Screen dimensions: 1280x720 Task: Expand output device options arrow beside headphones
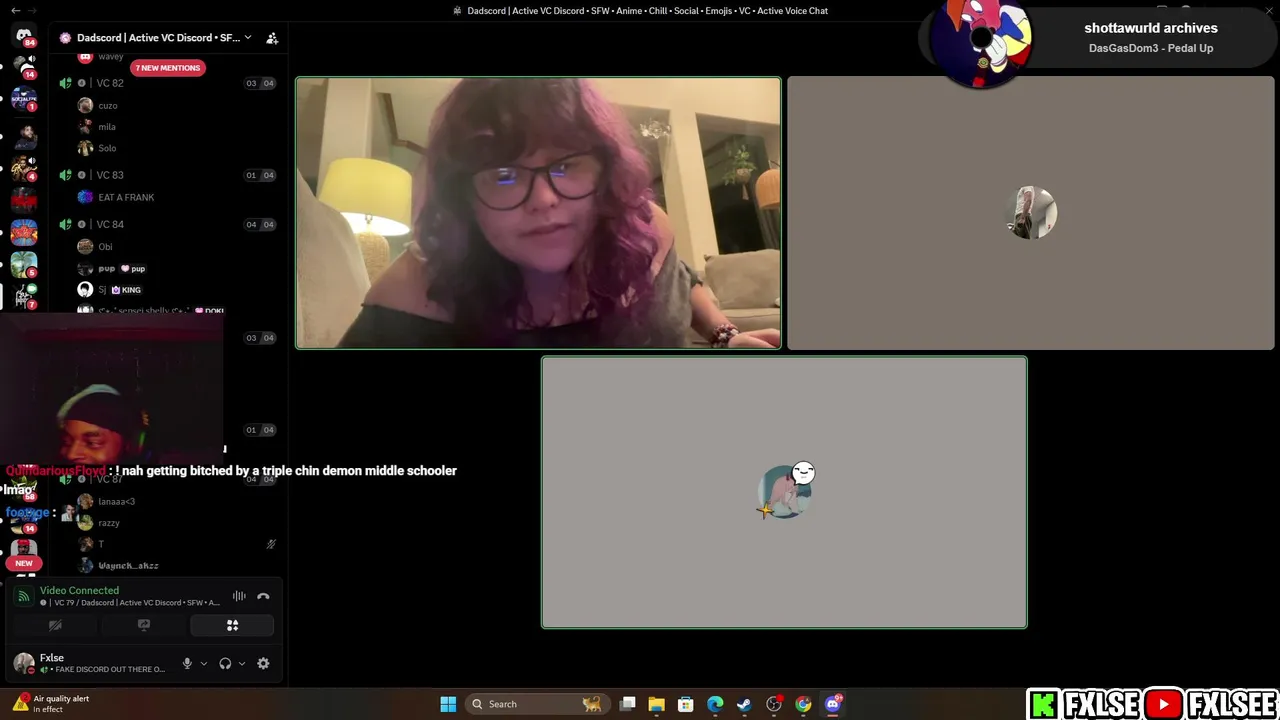point(241,663)
